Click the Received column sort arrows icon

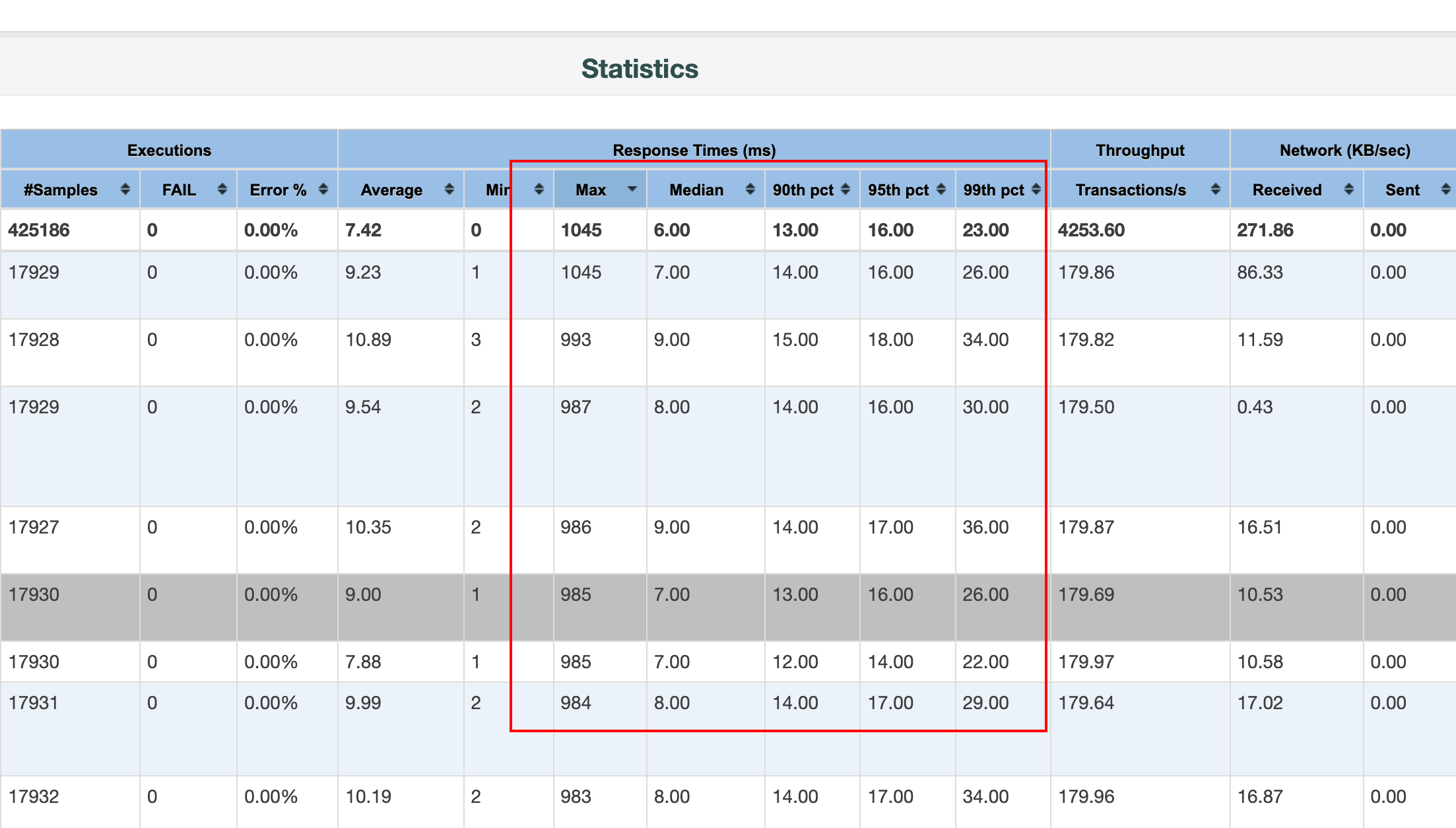1348,190
